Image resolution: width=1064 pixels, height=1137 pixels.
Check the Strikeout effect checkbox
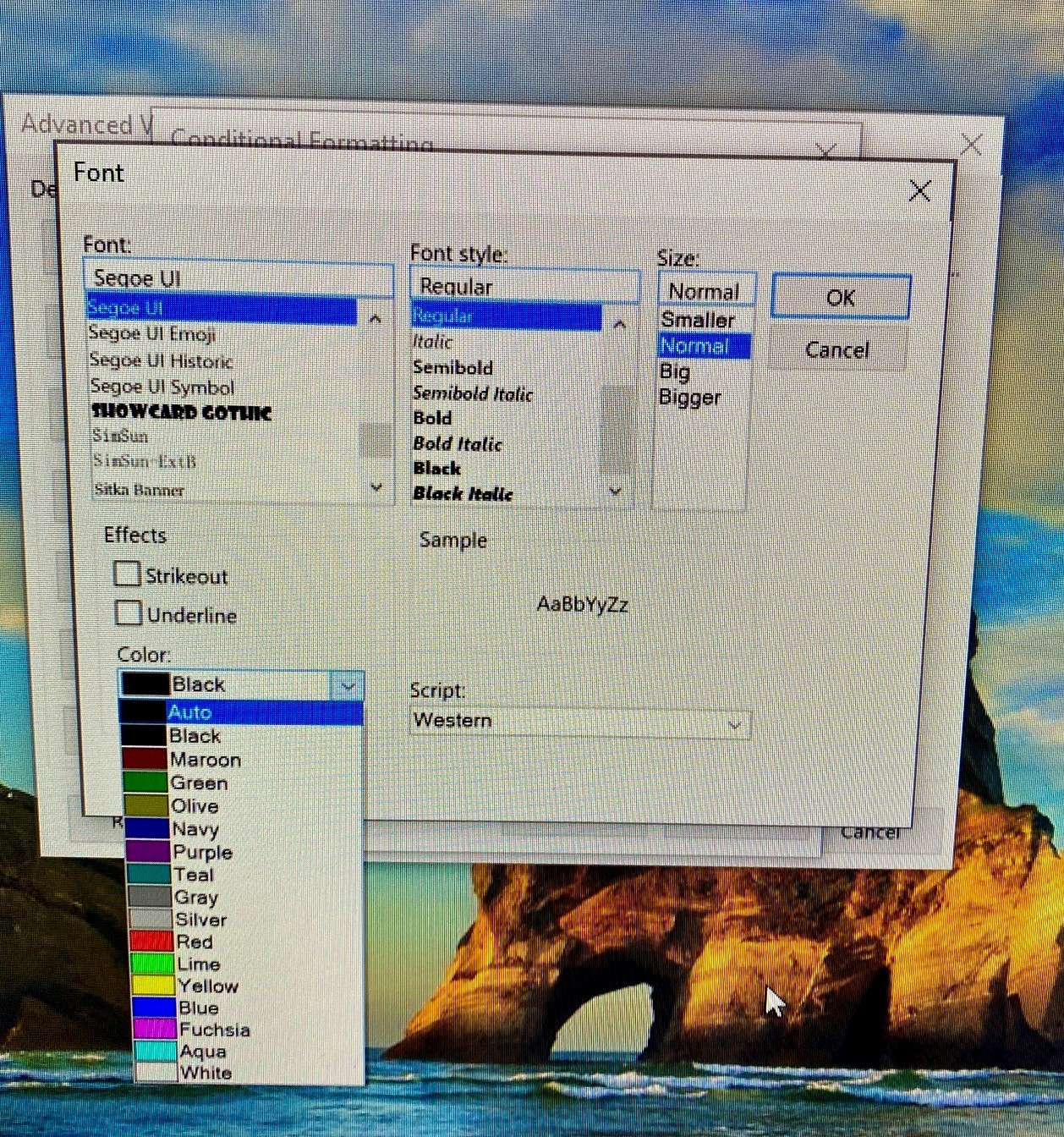click(127, 574)
